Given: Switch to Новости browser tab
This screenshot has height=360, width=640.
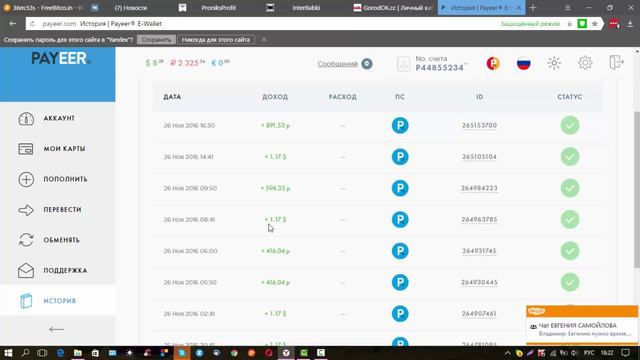Looking at the screenshot, I should point(131,8).
